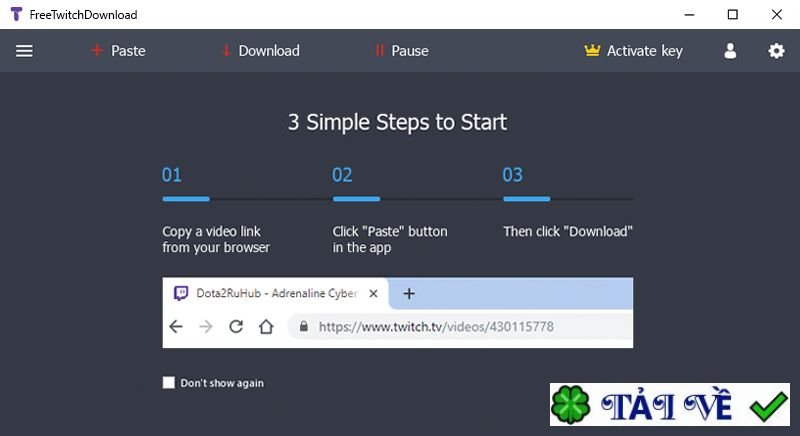Viewport: 800px width, 436px height.
Task: Click the Twitch favicon on the tab
Action: (x=181, y=293)
